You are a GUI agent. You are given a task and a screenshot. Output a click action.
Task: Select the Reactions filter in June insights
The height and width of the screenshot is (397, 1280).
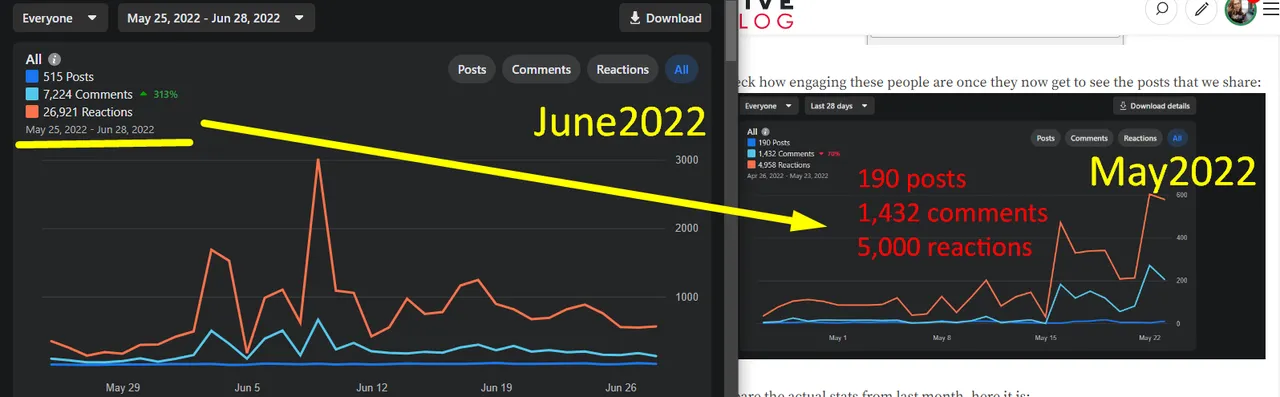pos(622,69)
